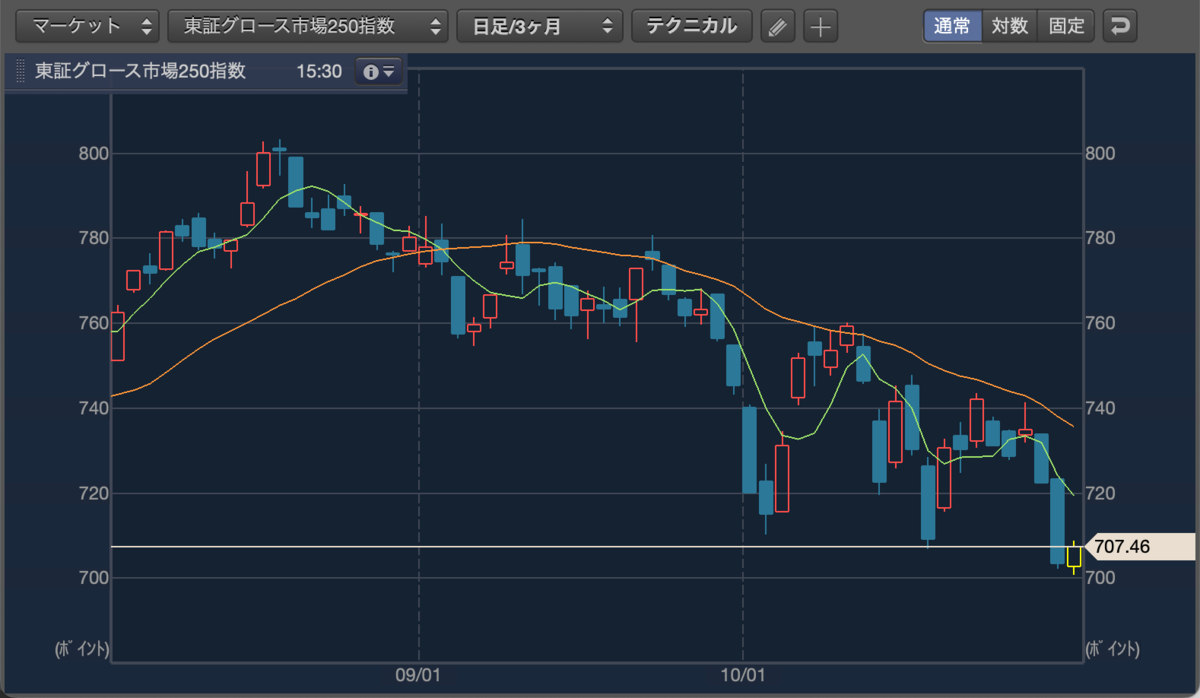Viewport: 1200px width, 698px height.
Task: Switch chart scale to 固定
Action: point(1066,26)
